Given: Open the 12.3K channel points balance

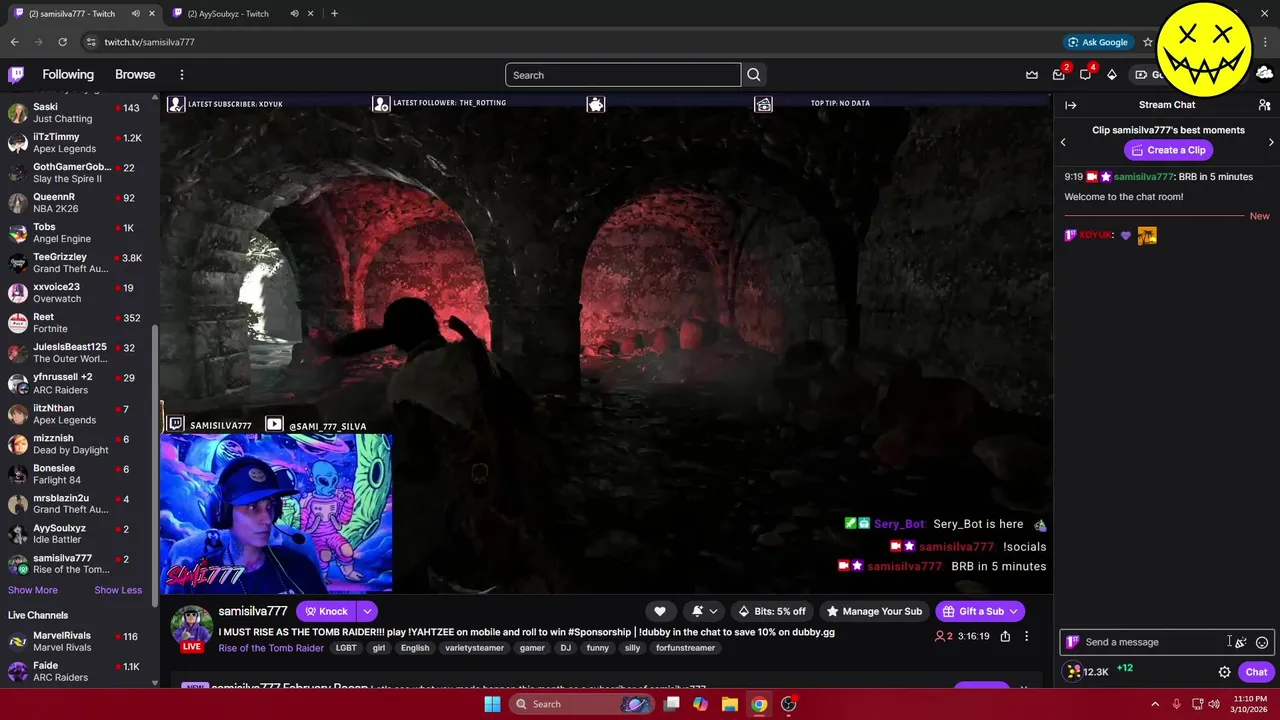Looking at the screenshot, I should (1088, 672).
